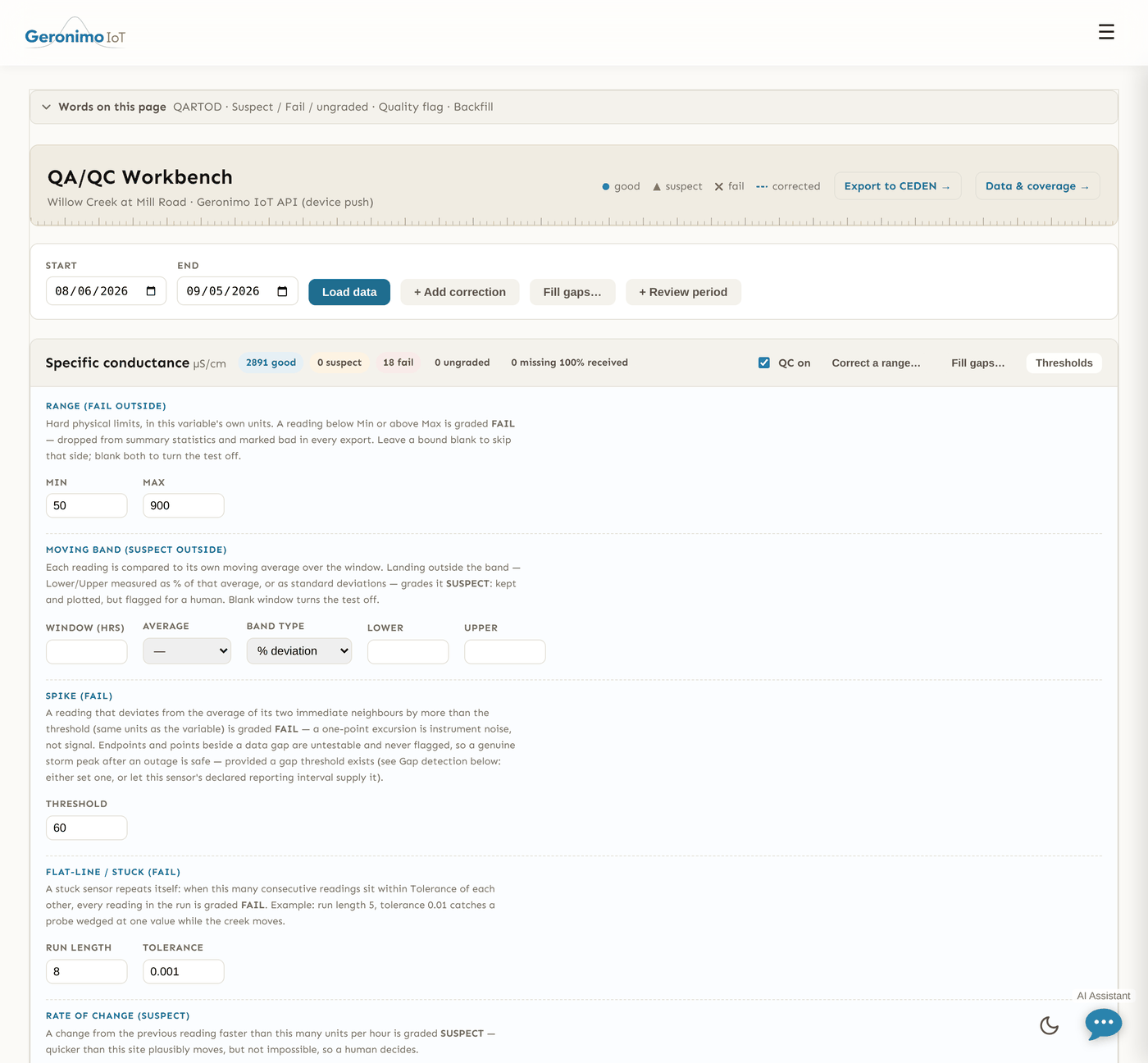Image resolution: width=1148 pixels, height=1063 pixels.
Task: Click the 18 fail badge
Action: 399,363
